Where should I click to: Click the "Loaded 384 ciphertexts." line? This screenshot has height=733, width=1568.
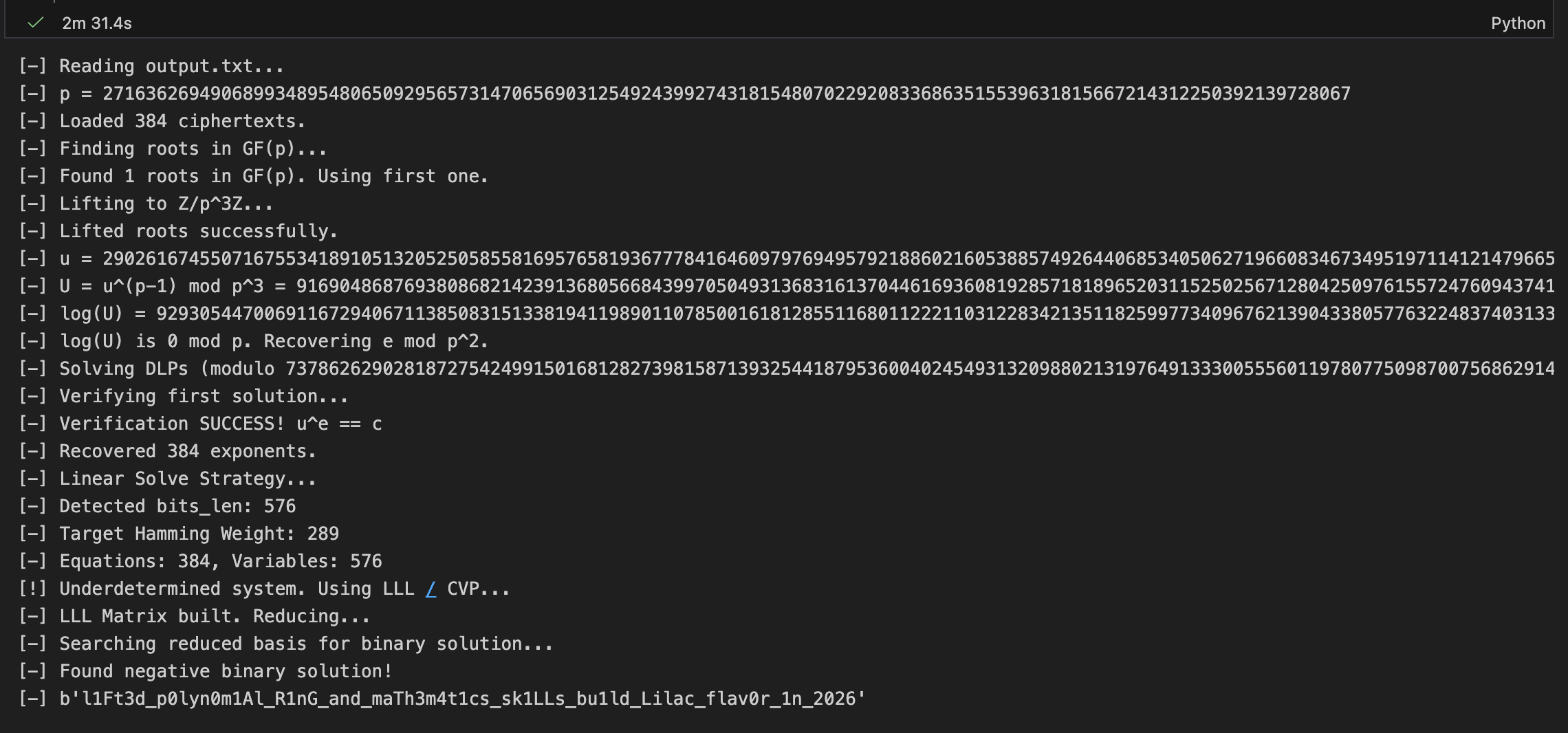click(x=182, y=122)
